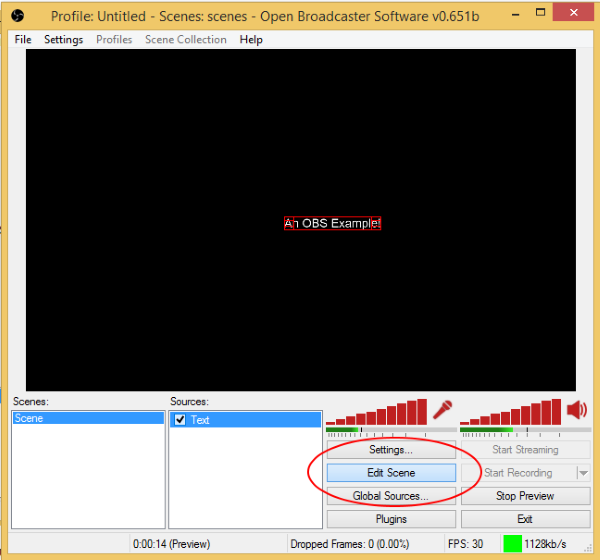Open the Plugins button
The image size is (600, 560).
point(391,519)
